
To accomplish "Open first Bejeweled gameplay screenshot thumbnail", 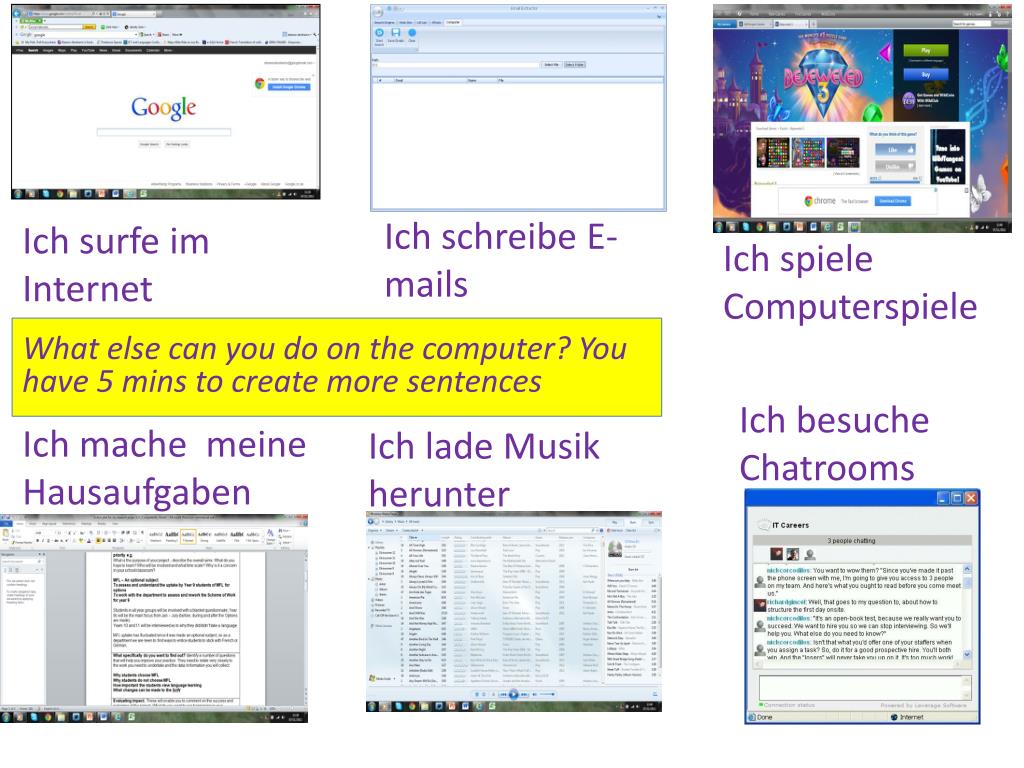I will point(773,153).
